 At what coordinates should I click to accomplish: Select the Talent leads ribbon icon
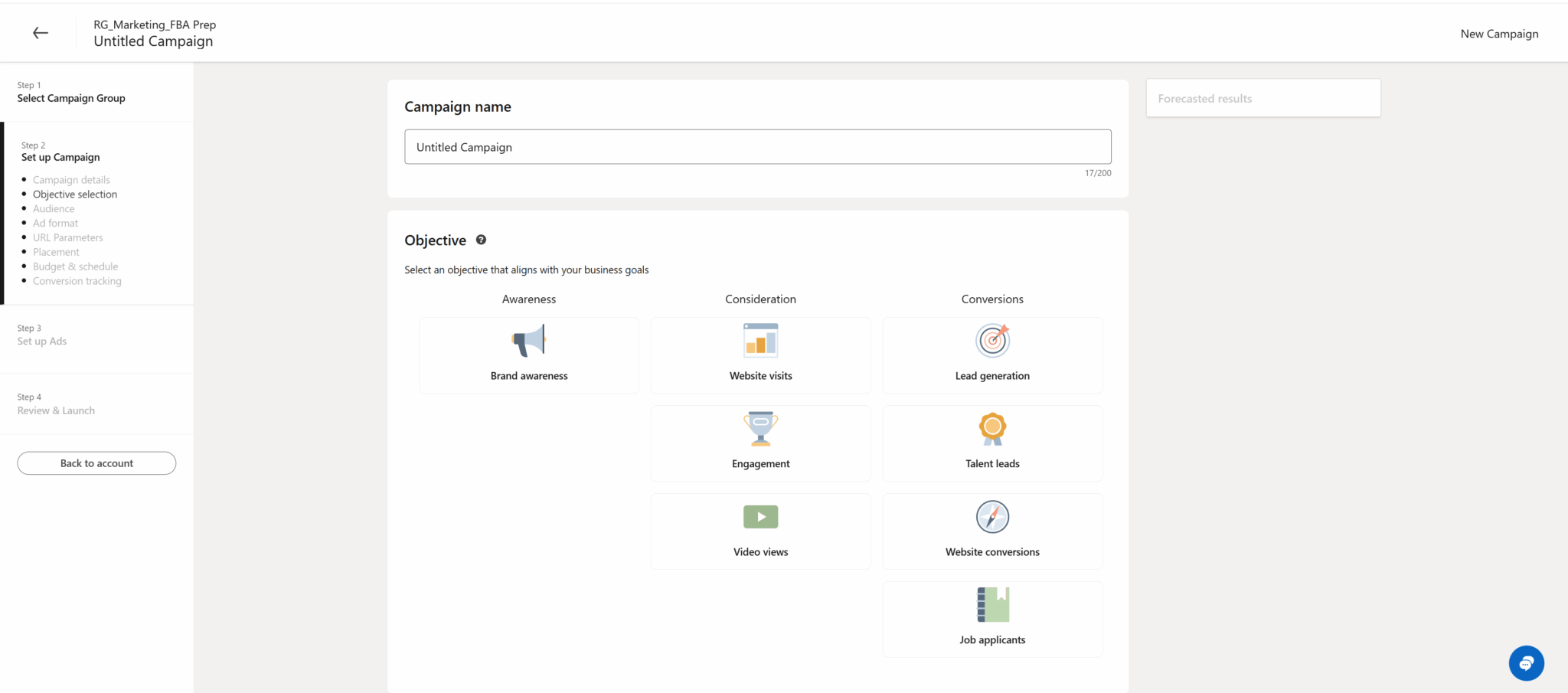coord(993,428)
